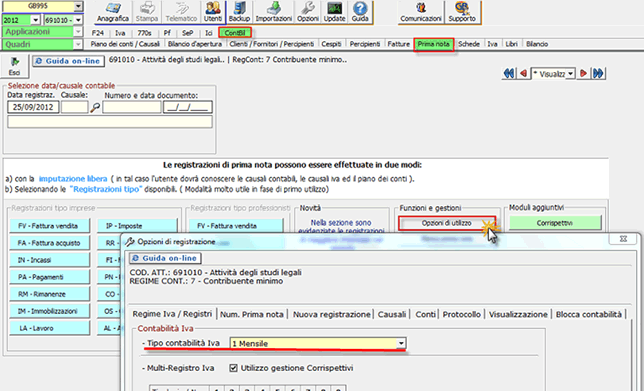644x391 pixels.
Task: Click the Opzioni di utilizzo button
Action: 447,223
